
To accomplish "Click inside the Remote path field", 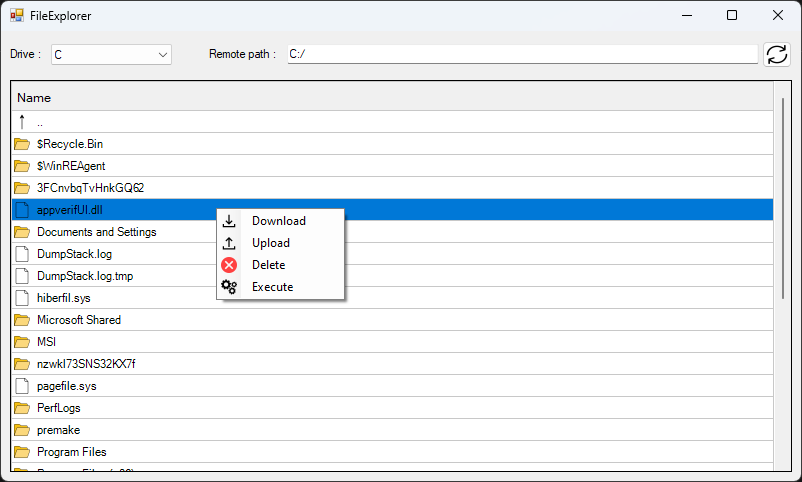I will [520, 54].
